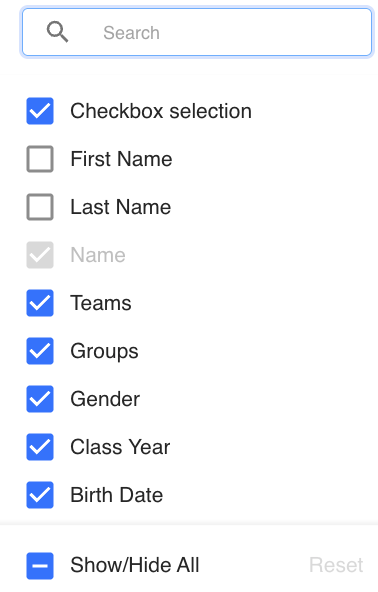
Task: Click the magnifying glass search icon
Action: [57, 32]
